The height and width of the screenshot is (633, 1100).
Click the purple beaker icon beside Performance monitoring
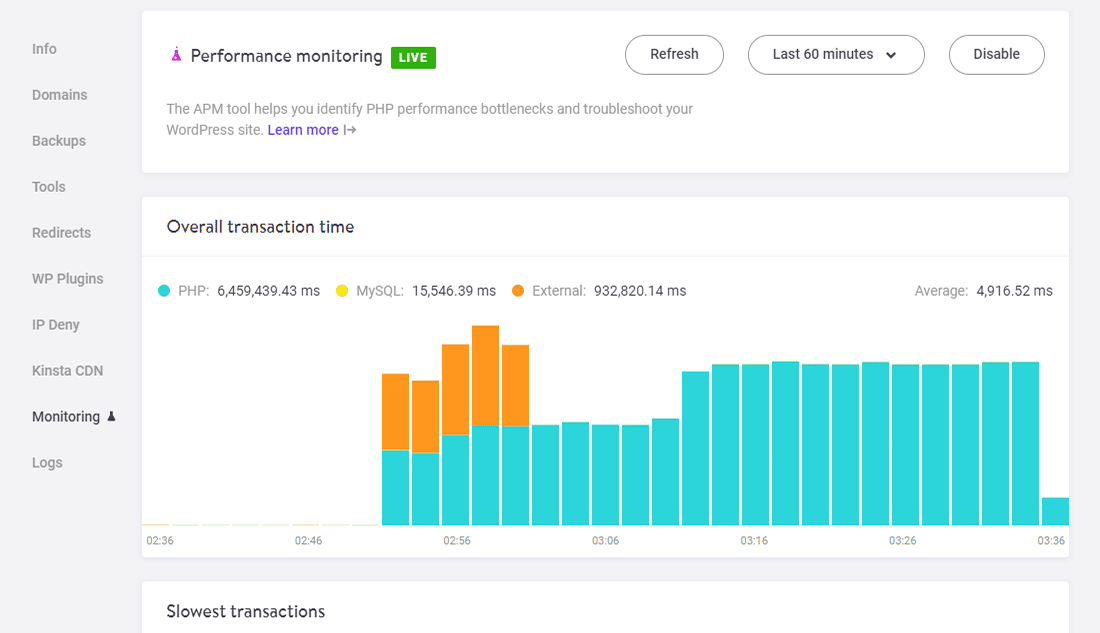coord(174,55)
